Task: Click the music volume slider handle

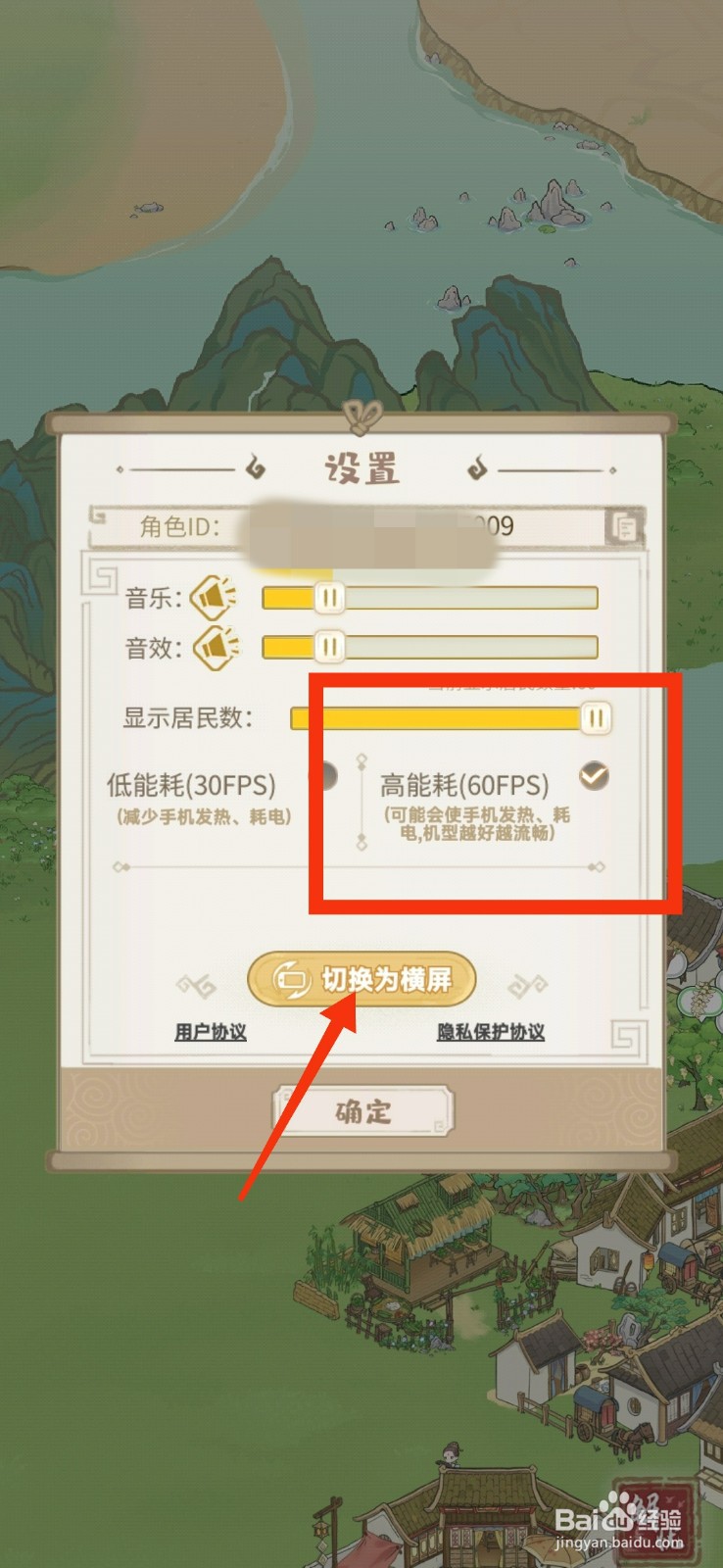Action: pyautogui.click(x=330, y=597)
